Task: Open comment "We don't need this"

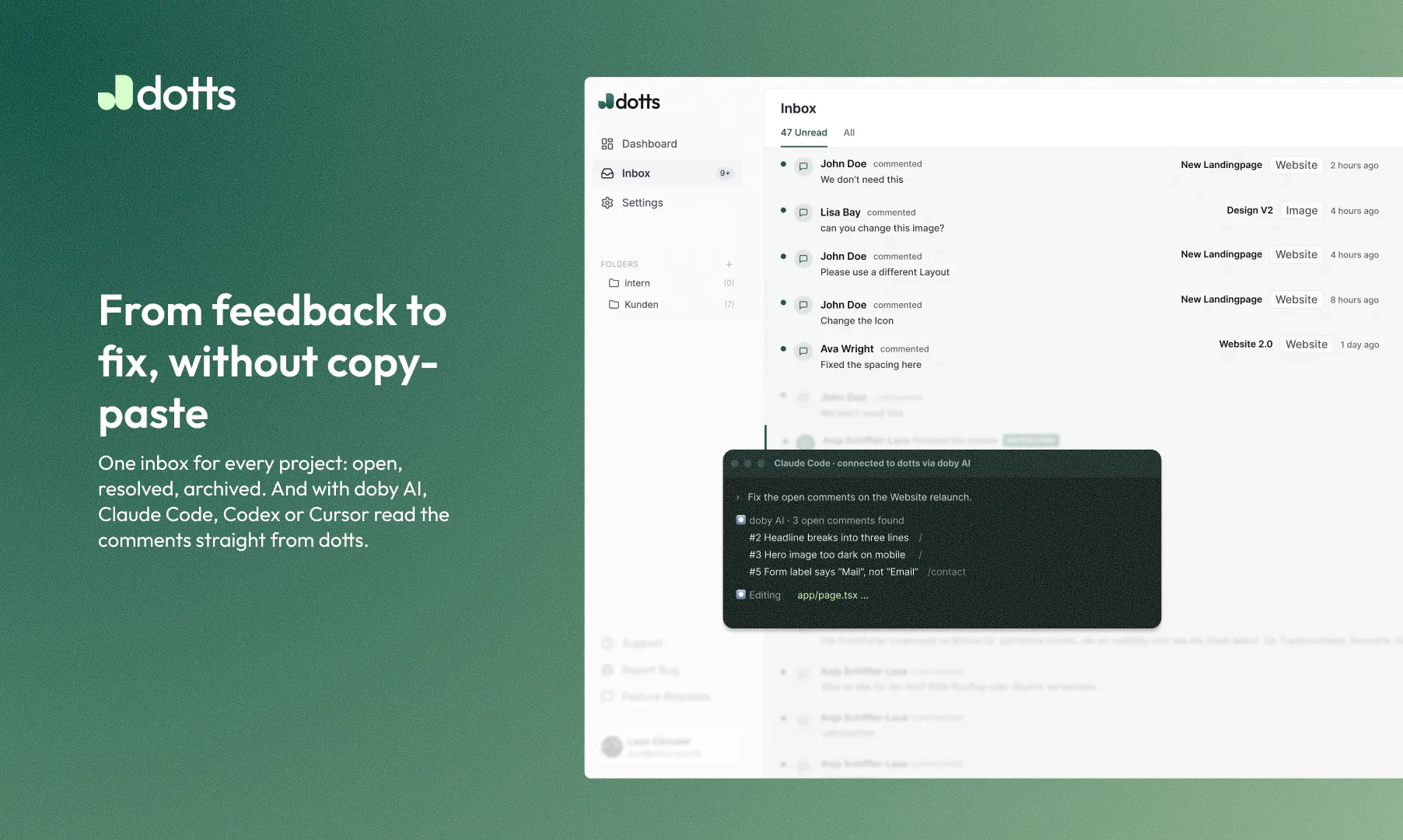Action: click(x=862, y=180)
